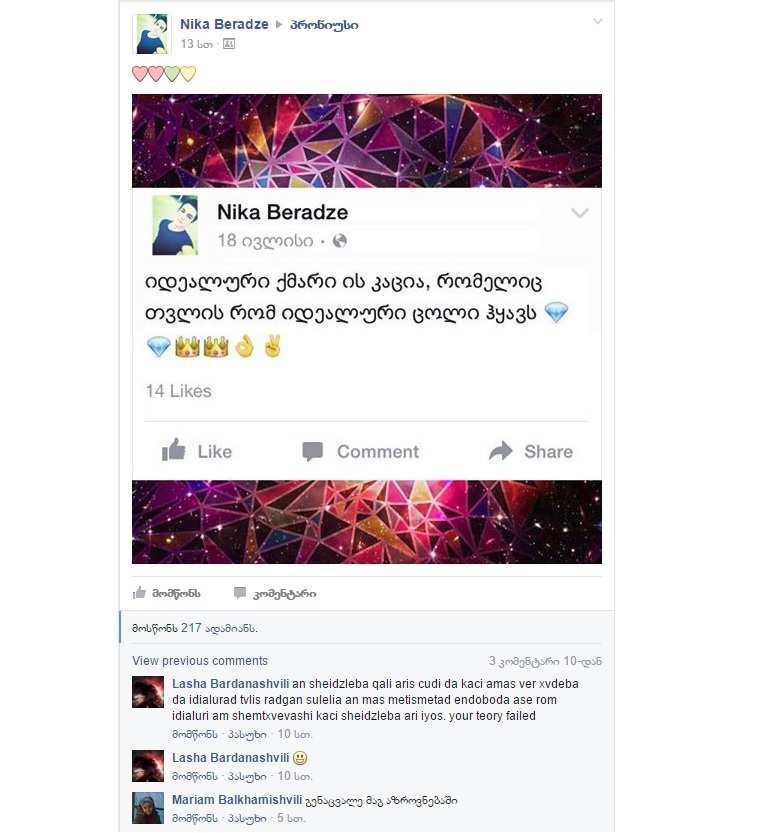Click the globe public icon in embedded post

point(340,241)
